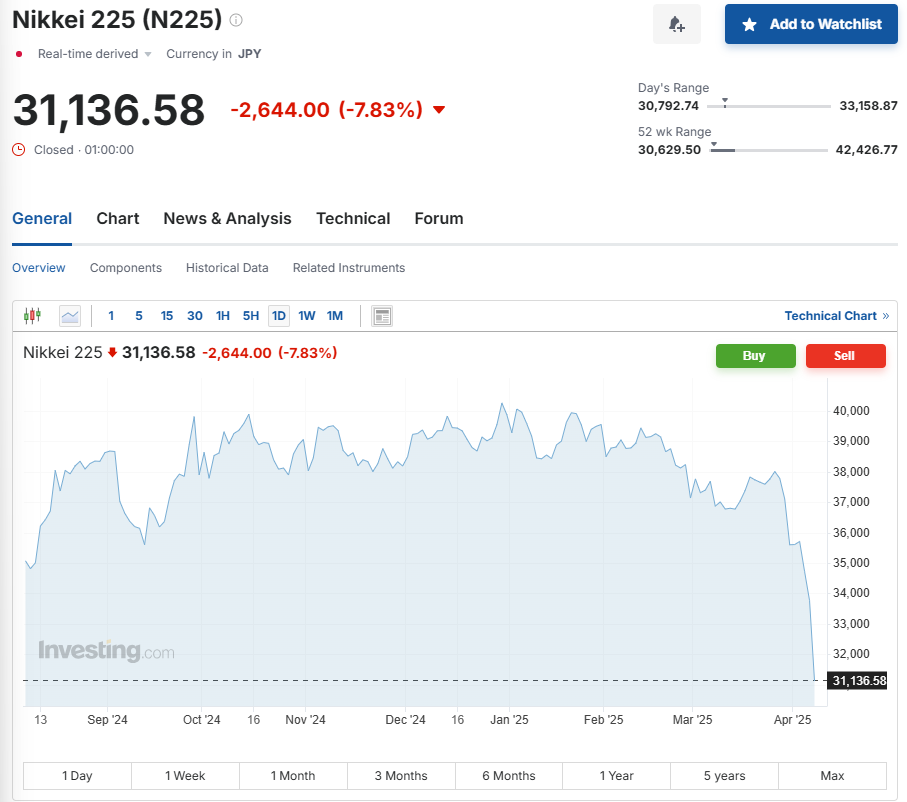Set chart range to 1 Day
Viewport: 907px width, 802px height.
coord(77,776)
